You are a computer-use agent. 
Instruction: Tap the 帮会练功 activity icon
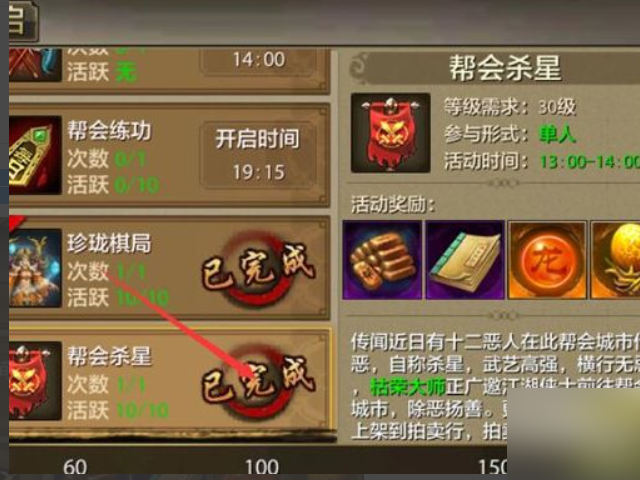(x=35, y=155)
